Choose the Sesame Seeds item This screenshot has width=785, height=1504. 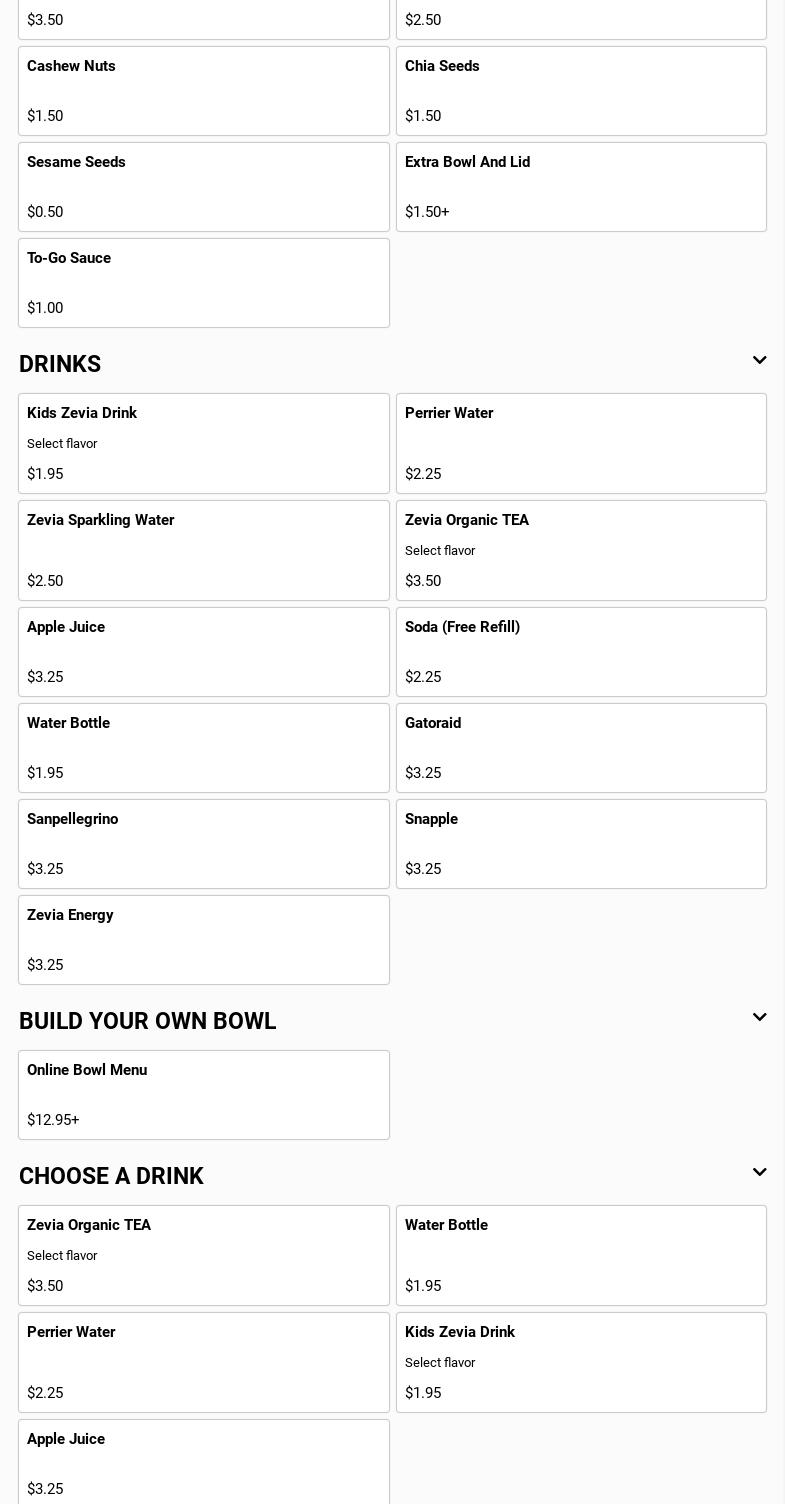(203, 187)
